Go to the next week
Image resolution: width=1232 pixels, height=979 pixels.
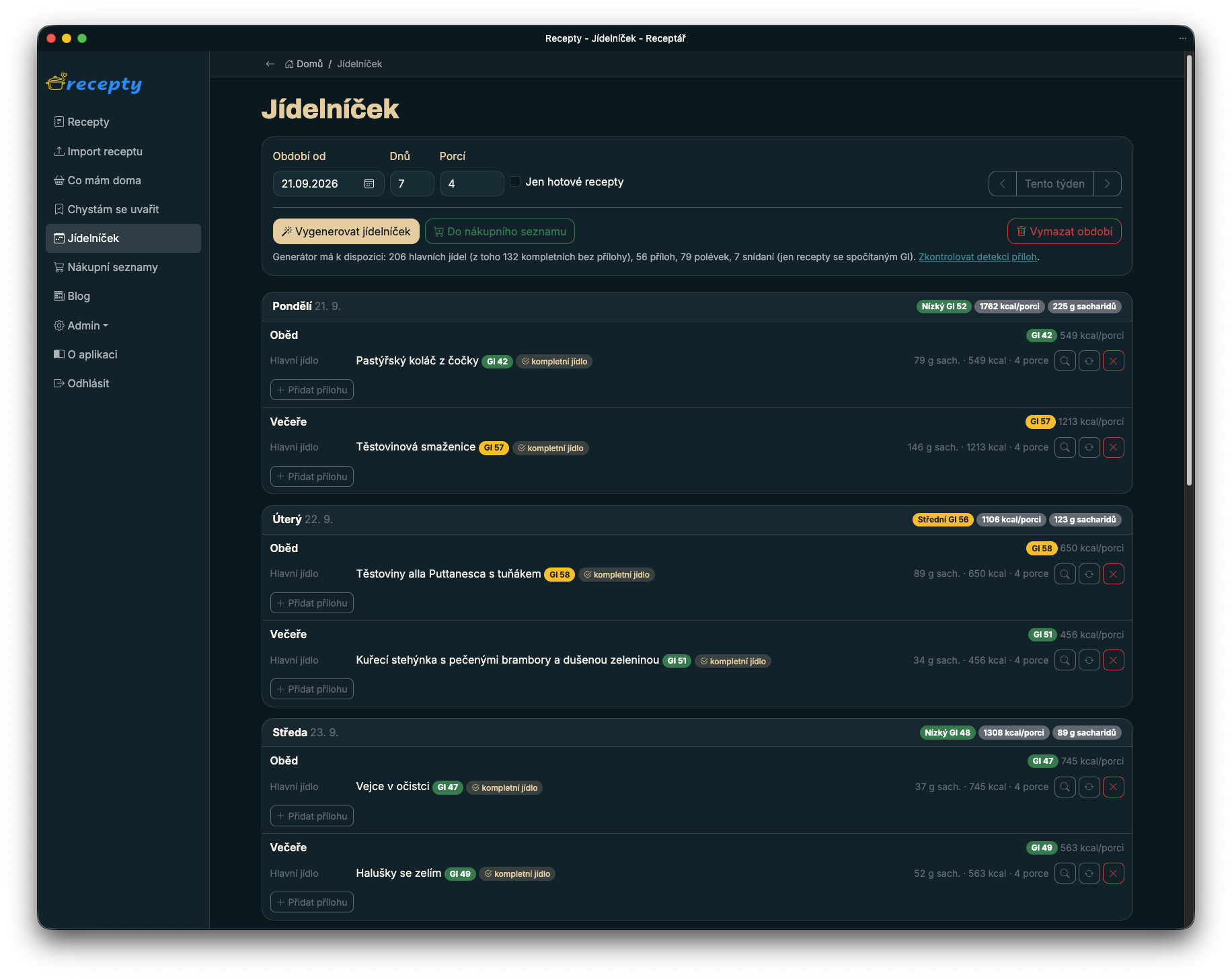pos(1107,184)
